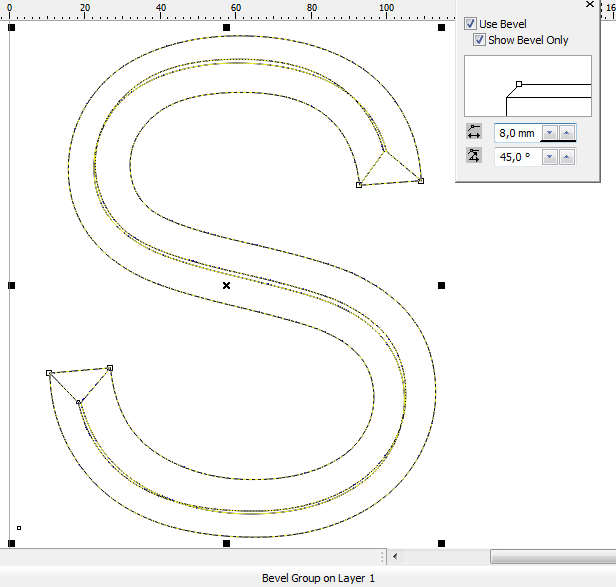Click the middle-left selection handle
The height and width of the screenshot is (587, 616).
11,286
